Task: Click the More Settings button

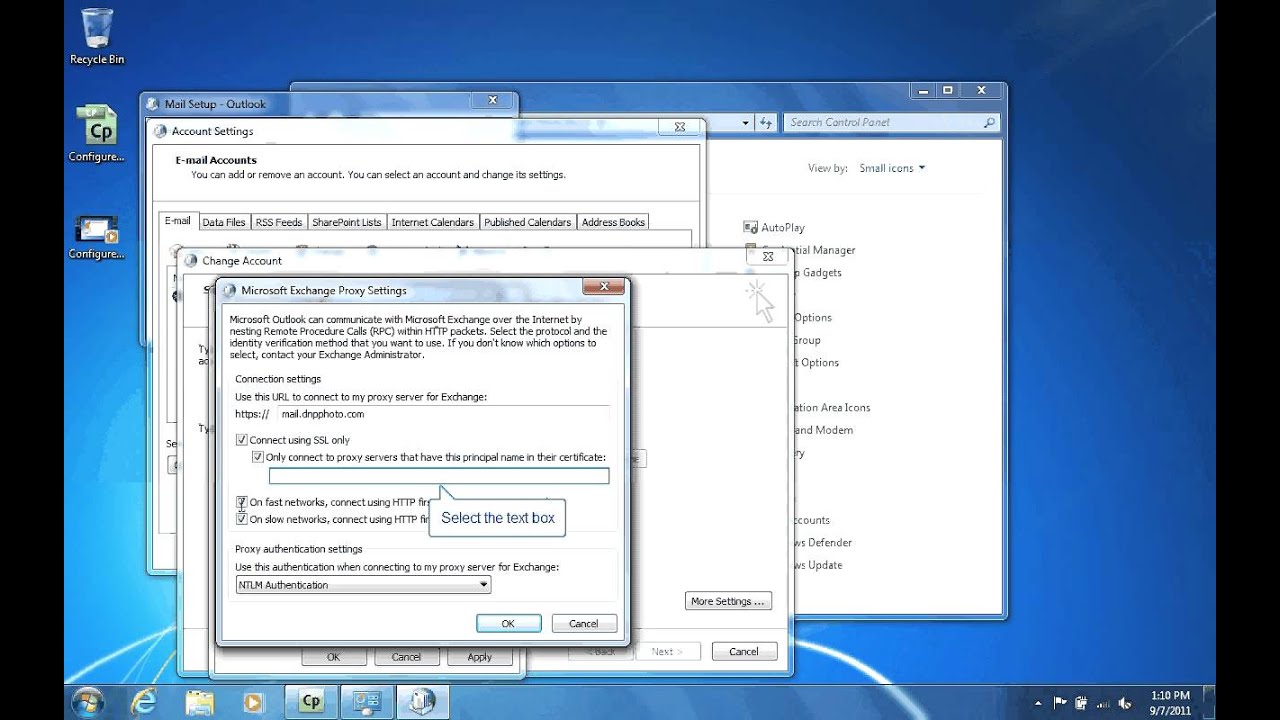Action: (729, 601)
